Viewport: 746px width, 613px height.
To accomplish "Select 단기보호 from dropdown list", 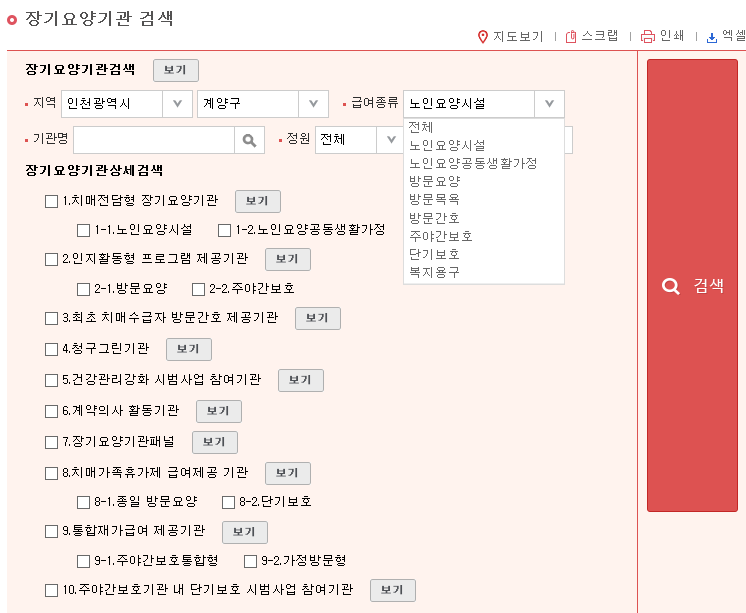I will (x=483, y=254).
